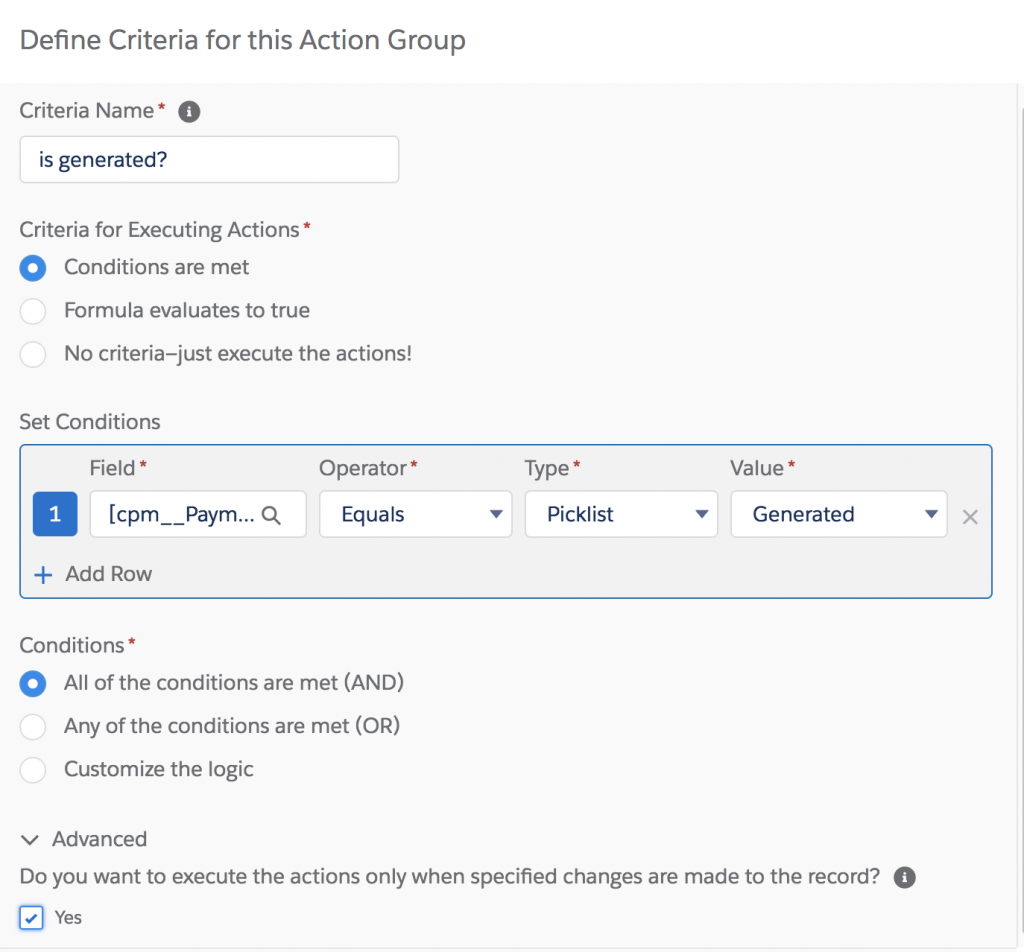Select Formula evaluates to true option

(x=33, y=311)
